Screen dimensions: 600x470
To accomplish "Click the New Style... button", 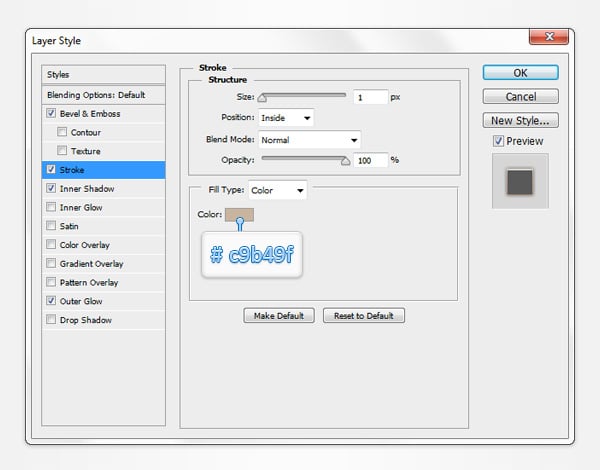I will [x=520, y=121].
